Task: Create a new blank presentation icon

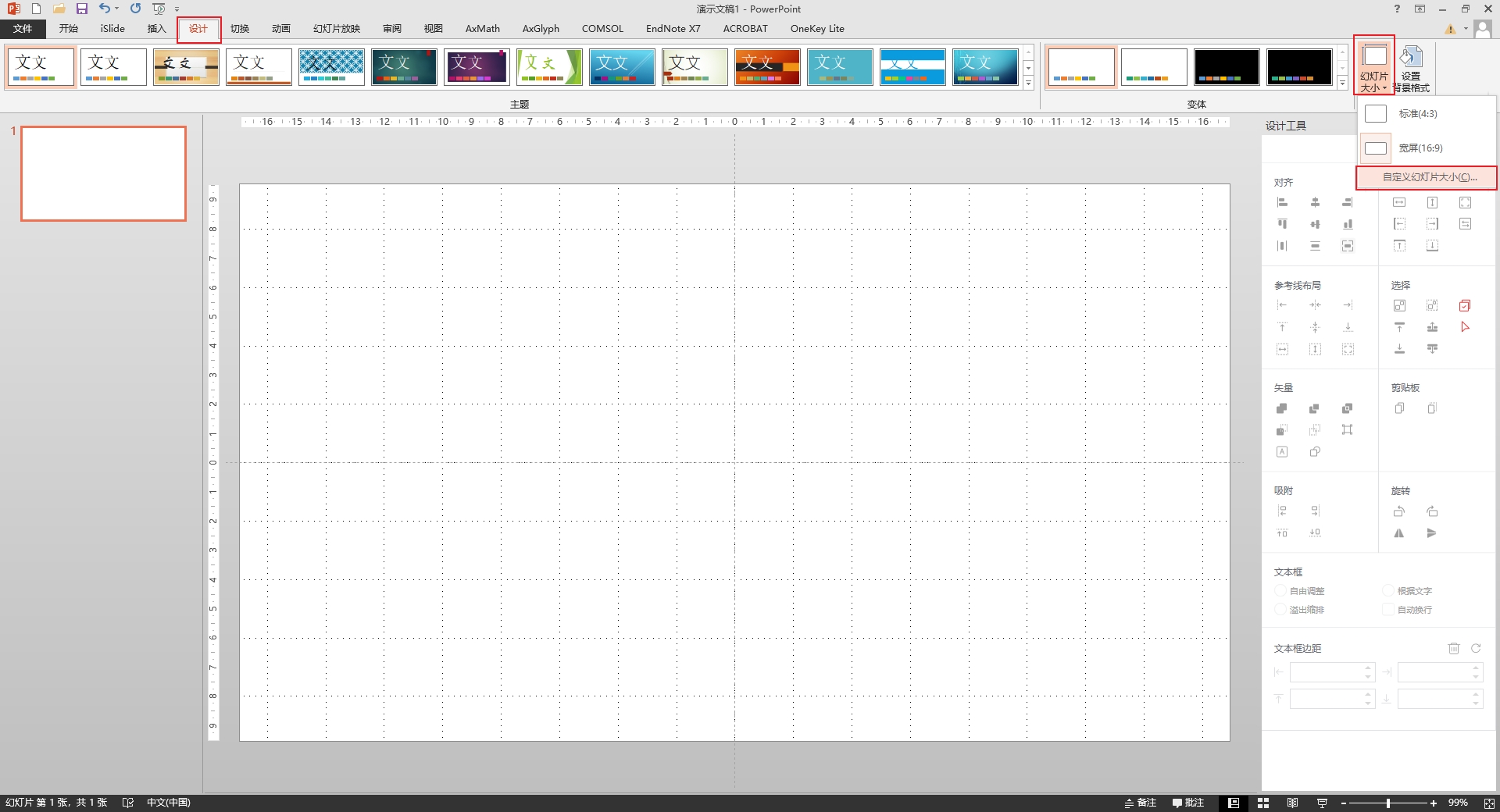Action: point(36,9)
